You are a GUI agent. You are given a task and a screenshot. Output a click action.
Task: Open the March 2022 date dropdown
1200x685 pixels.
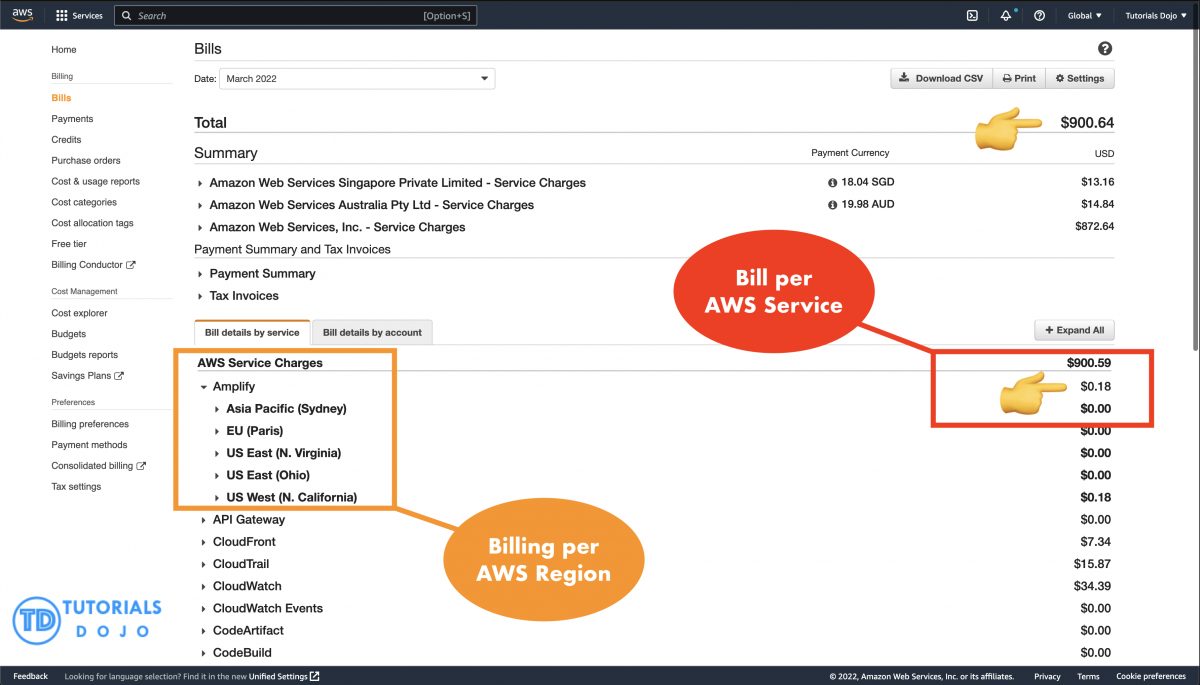(357, 78)
